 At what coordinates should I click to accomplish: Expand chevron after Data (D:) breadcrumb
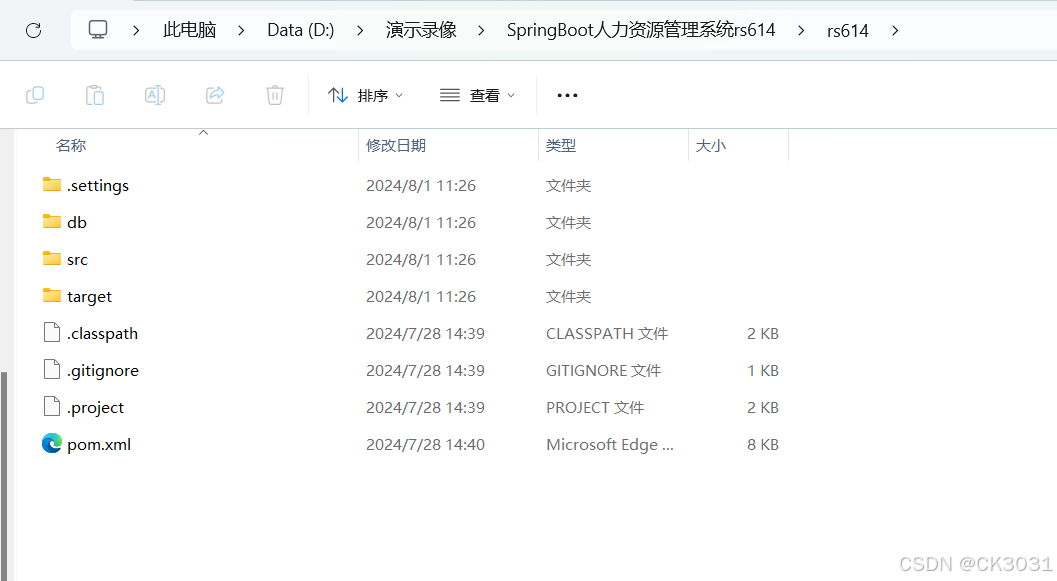[x=360, y=30]
